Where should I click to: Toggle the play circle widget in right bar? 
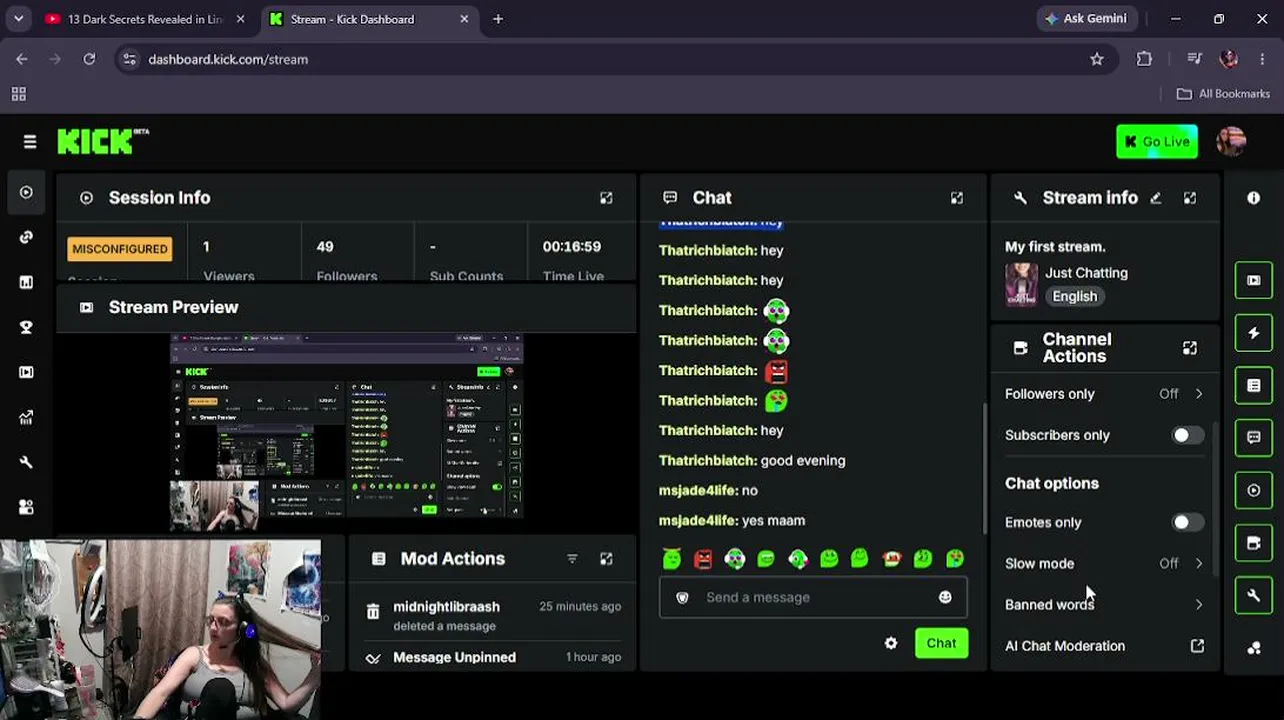point(1254,491)
